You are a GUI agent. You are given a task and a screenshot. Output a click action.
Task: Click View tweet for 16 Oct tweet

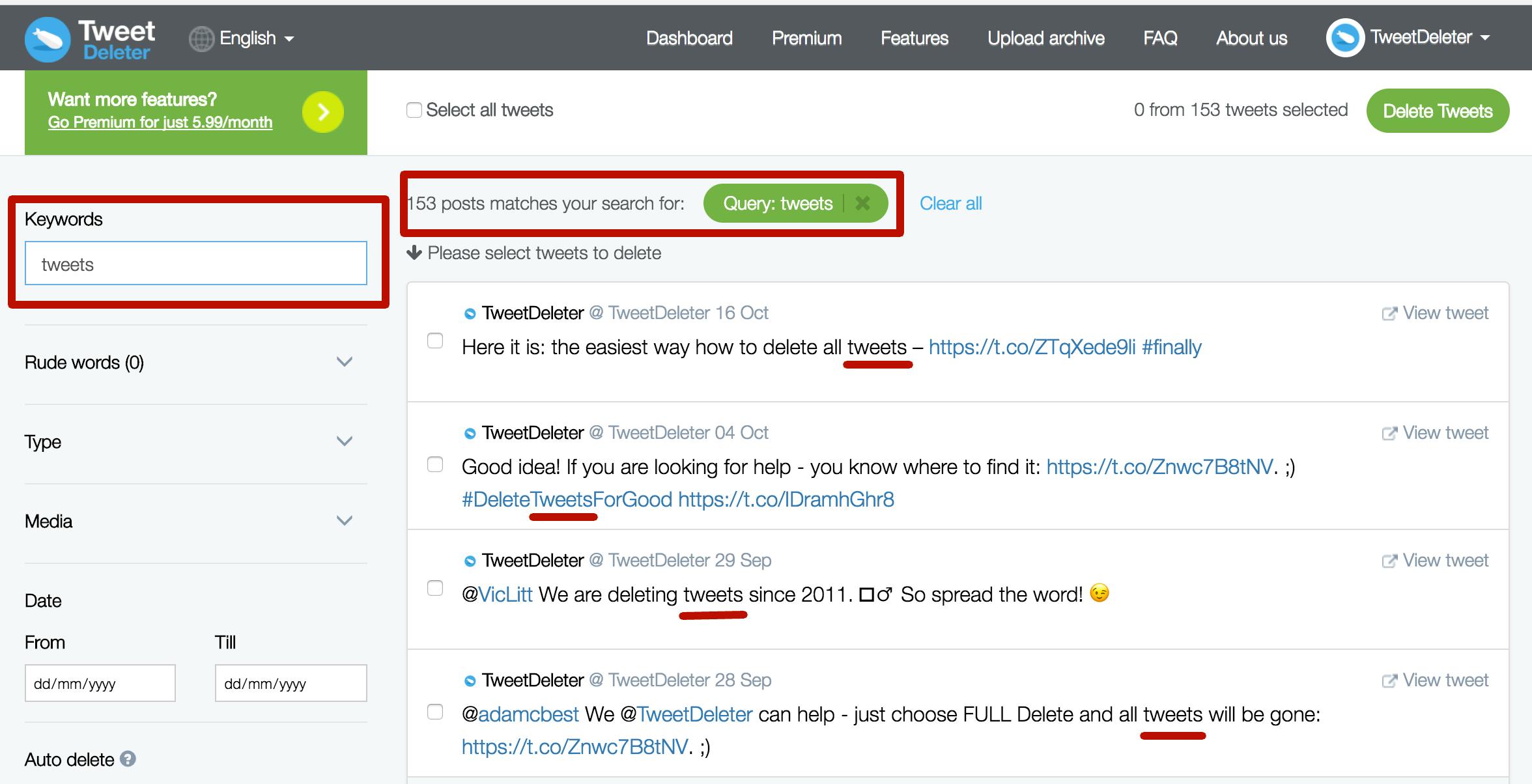coord(1445,313)
